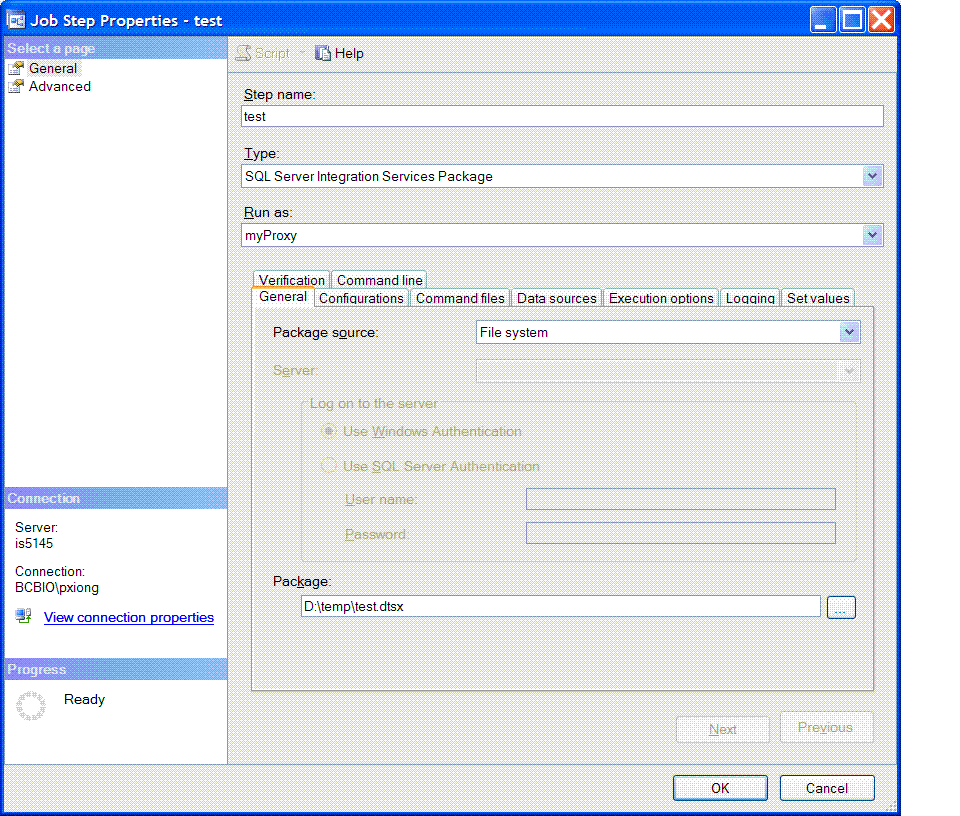
Task: Minimize the Job Step Properties window
Action: (823, 20)
